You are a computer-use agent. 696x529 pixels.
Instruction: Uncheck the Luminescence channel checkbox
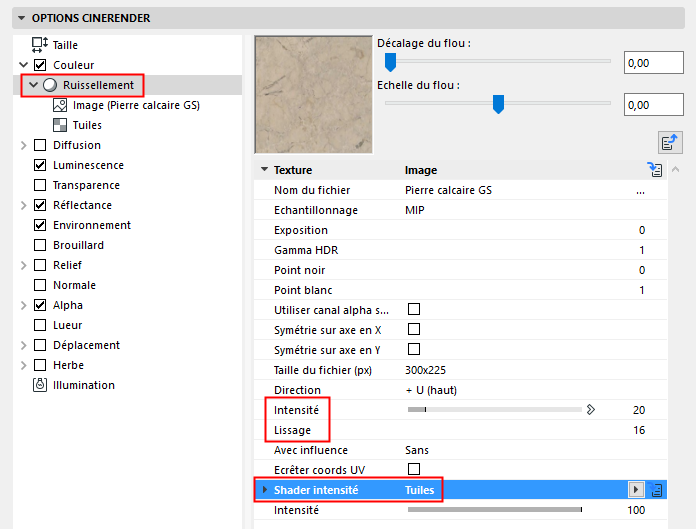(x=40, y=165)
